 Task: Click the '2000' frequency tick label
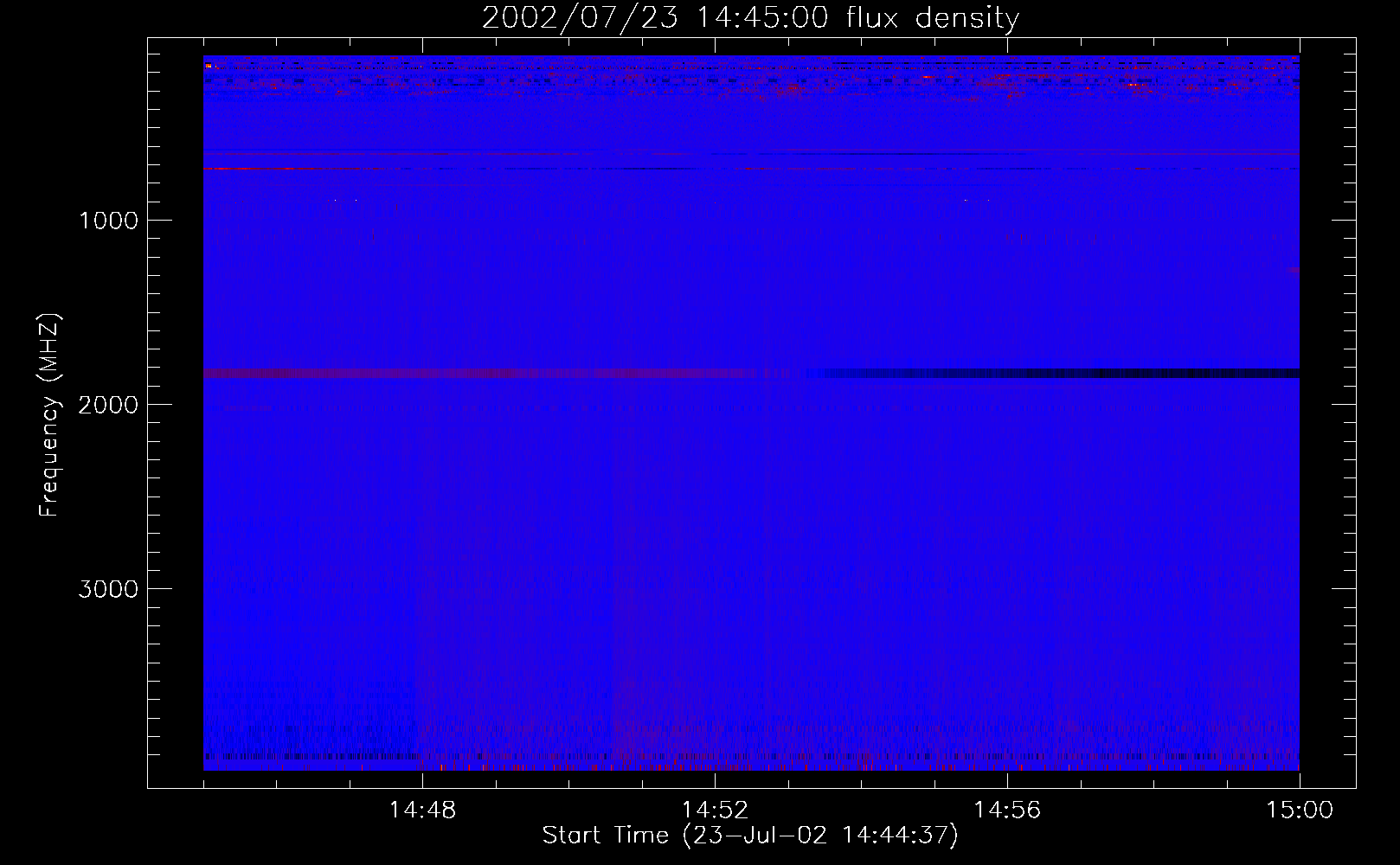(x=108, y=405)
